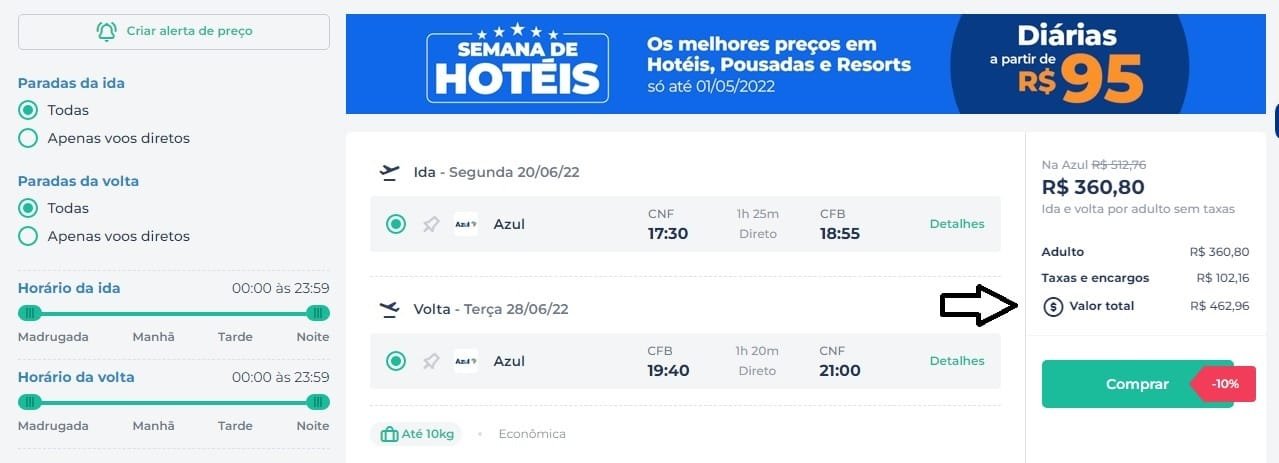Click the luggage icon labeled Até 10kg
This screenshot has height=463, width=1279.
(390, 434)
